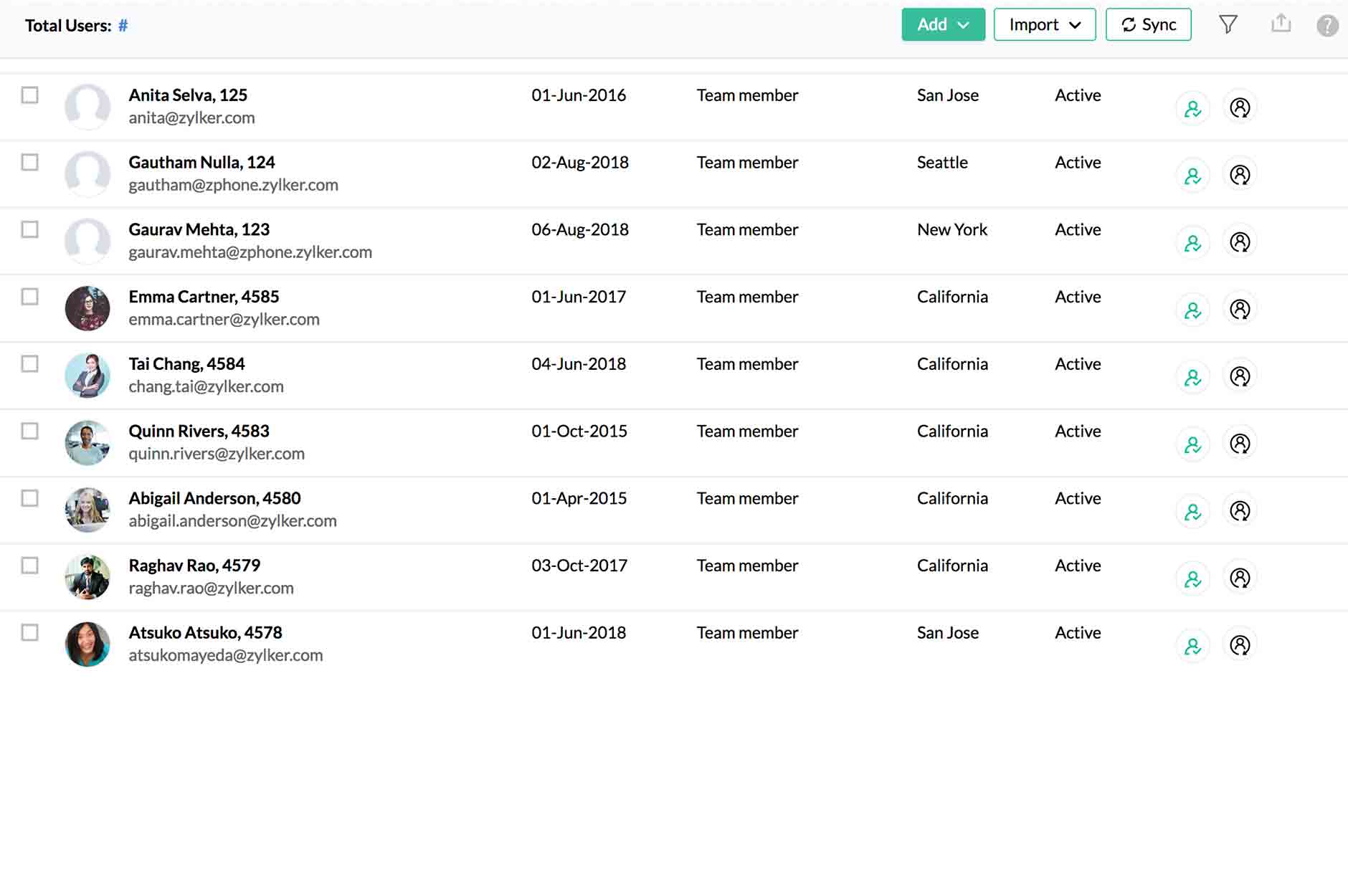
Task: Open the help icon
Action: tap(1327, 27)
